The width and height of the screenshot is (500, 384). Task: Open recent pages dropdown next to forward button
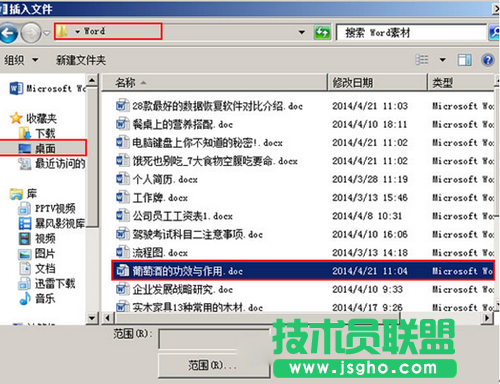tap(47, 33)
